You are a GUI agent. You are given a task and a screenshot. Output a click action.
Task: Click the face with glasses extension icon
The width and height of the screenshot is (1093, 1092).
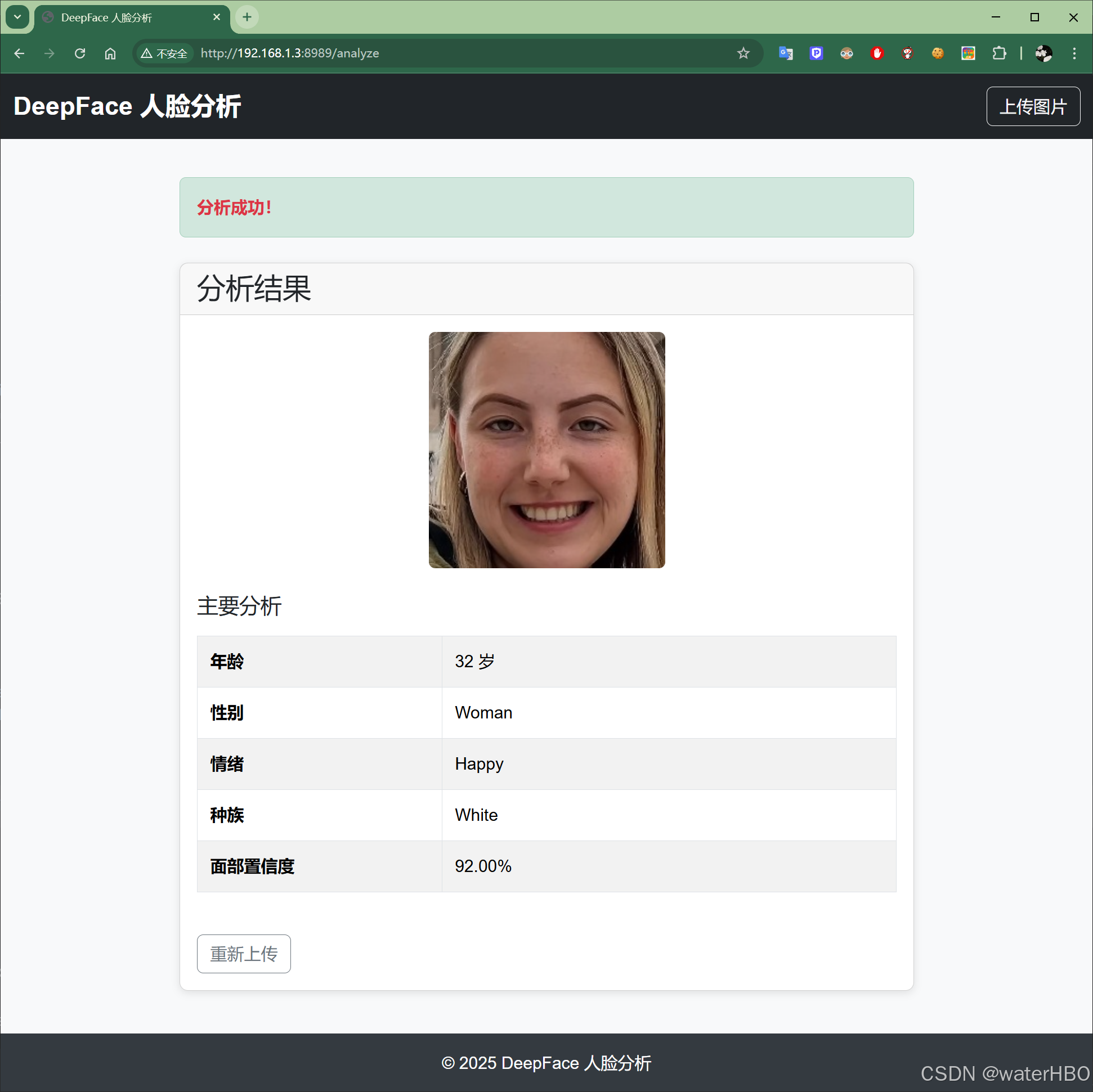pyautogui.click(x=846, y=53)
